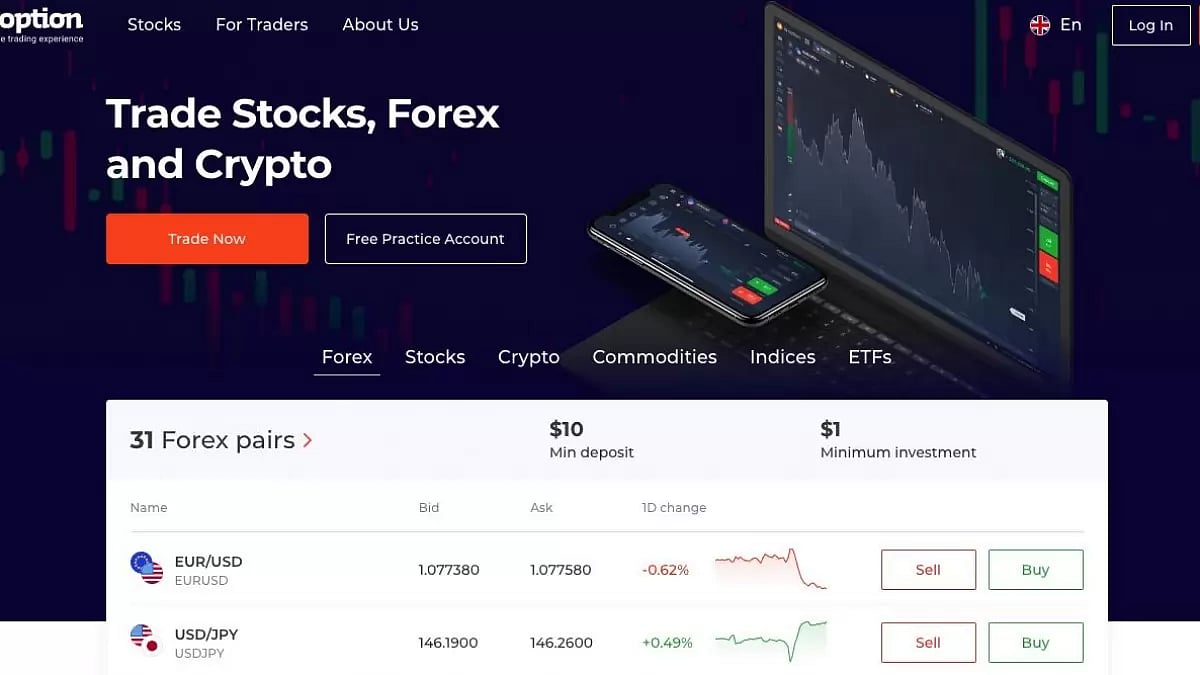Expand the 31 Forex pairs list chevron
The image size is (1200, 675).
pyautogui.click(x=307, y=440)
